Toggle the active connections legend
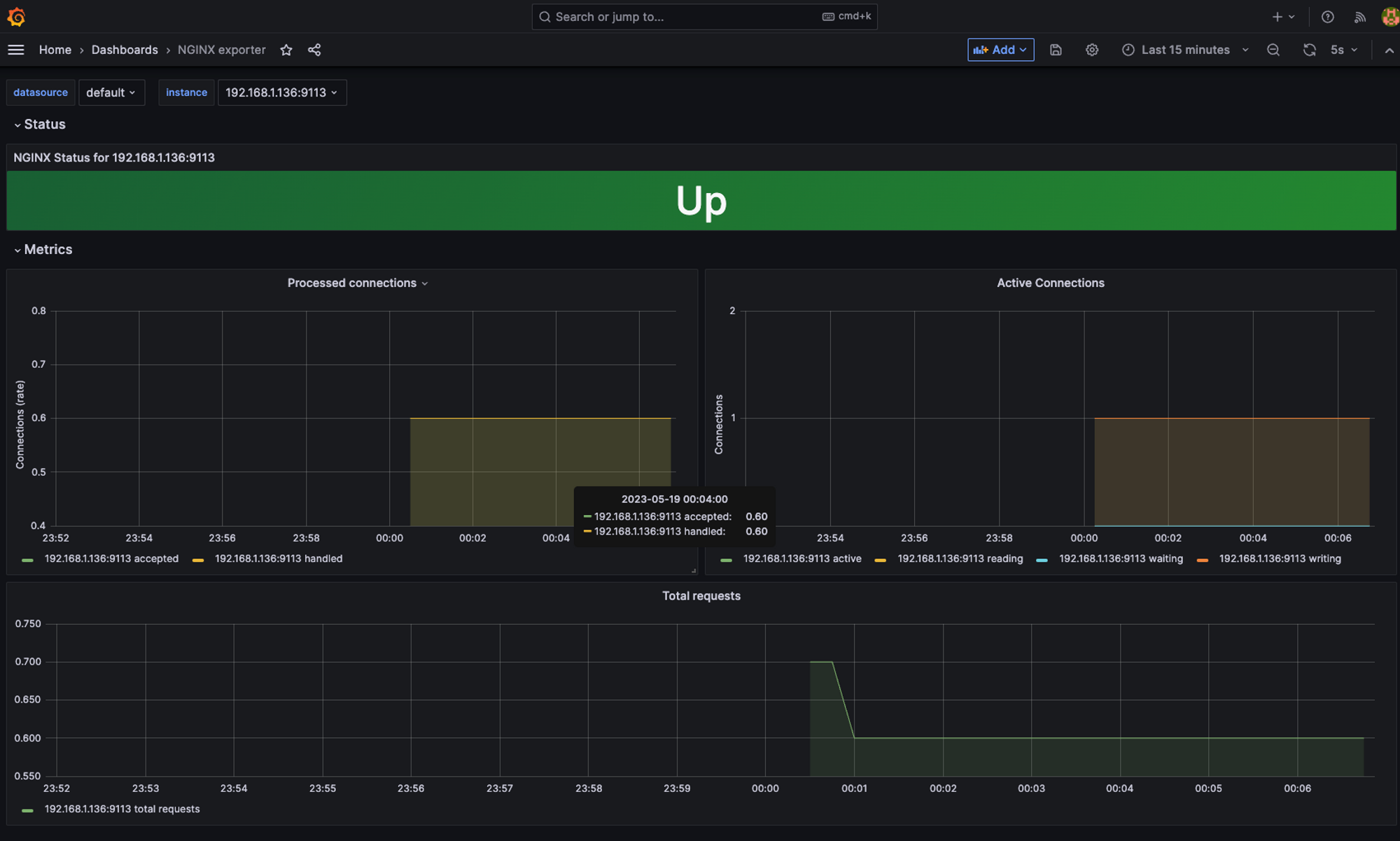 802,558
